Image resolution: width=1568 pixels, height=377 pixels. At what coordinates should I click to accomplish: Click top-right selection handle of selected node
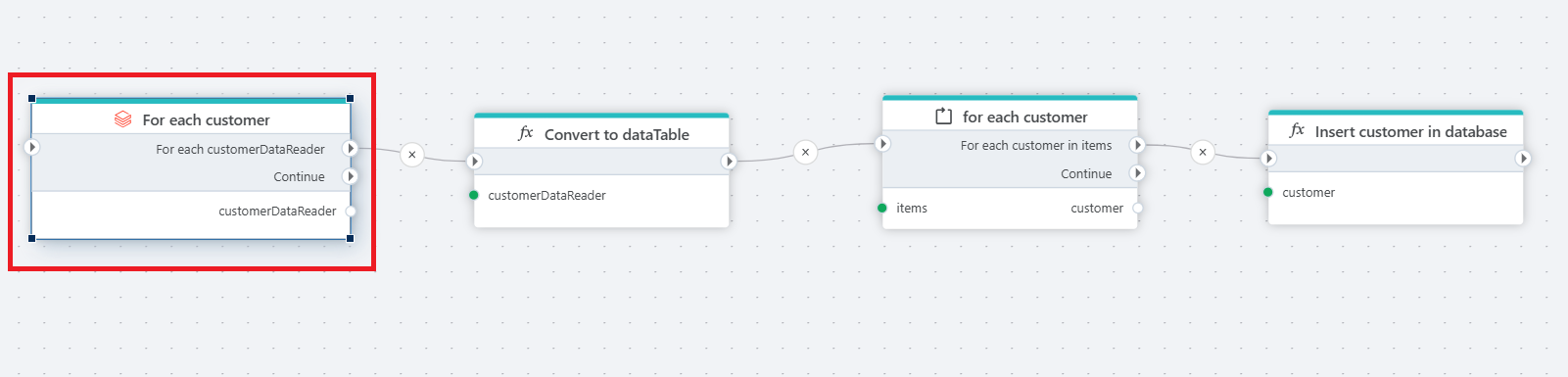coord(351,98)
